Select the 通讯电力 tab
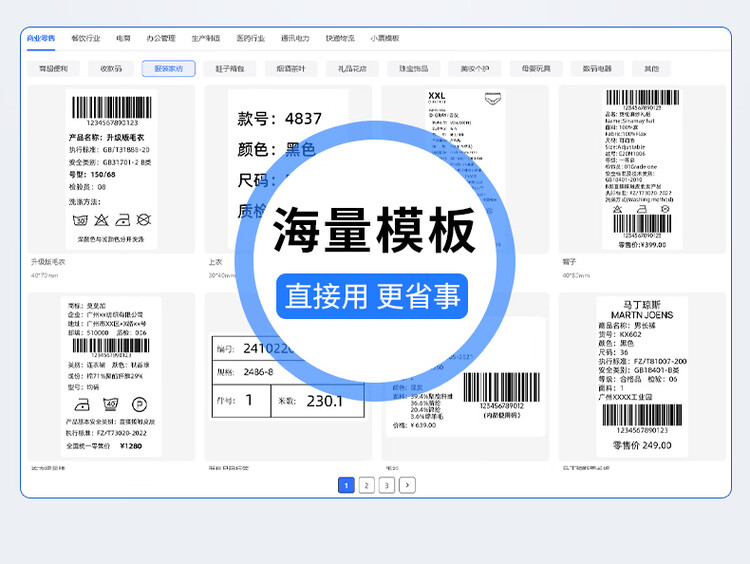The width and height of the screenshot is (750, 564). pos(295,38)
